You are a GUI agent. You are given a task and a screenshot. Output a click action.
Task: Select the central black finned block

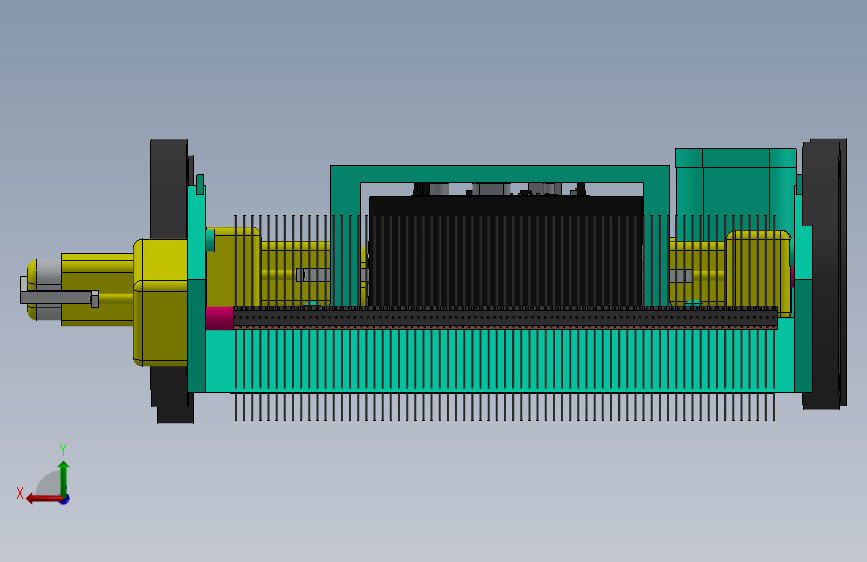(x=505, y=252)
